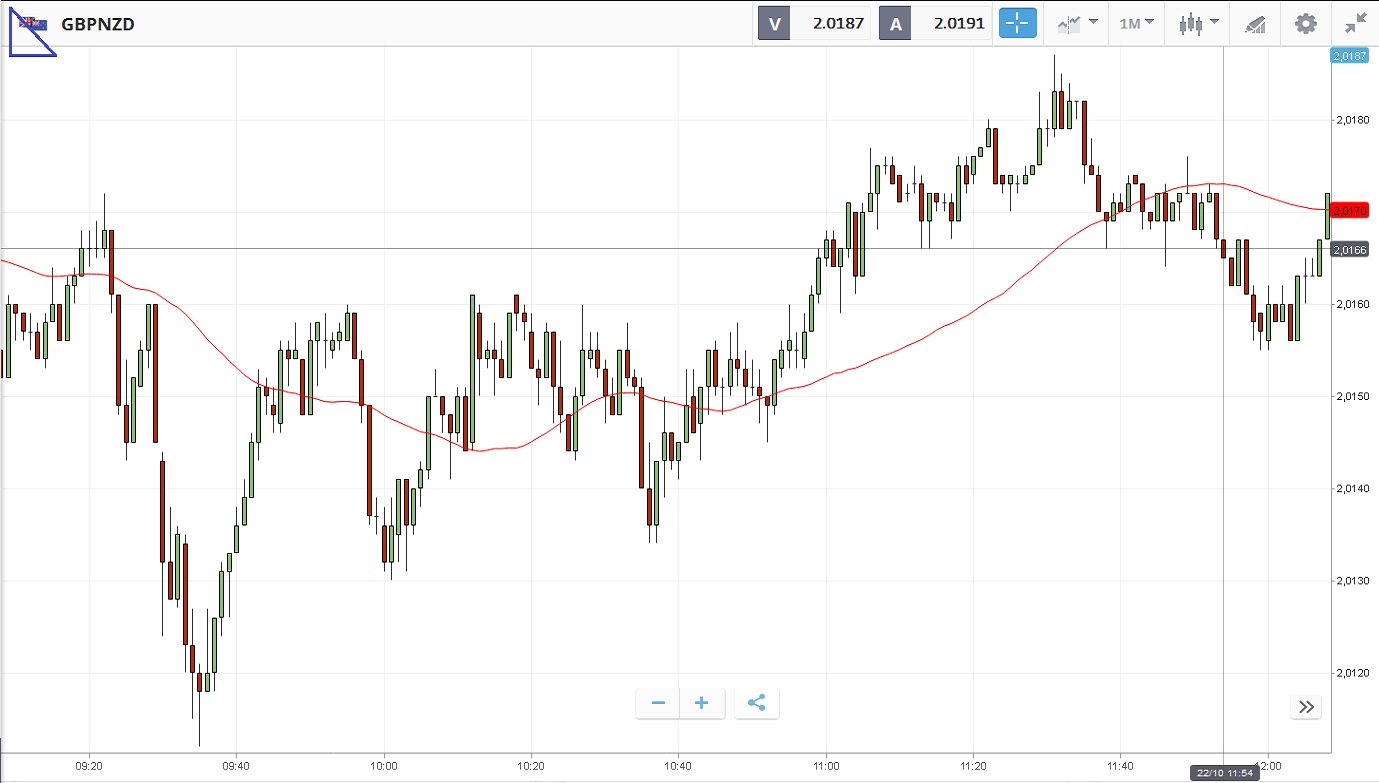Zoom in with the plus button
This screenshot has height=783, width=1379.
[702, 703]
